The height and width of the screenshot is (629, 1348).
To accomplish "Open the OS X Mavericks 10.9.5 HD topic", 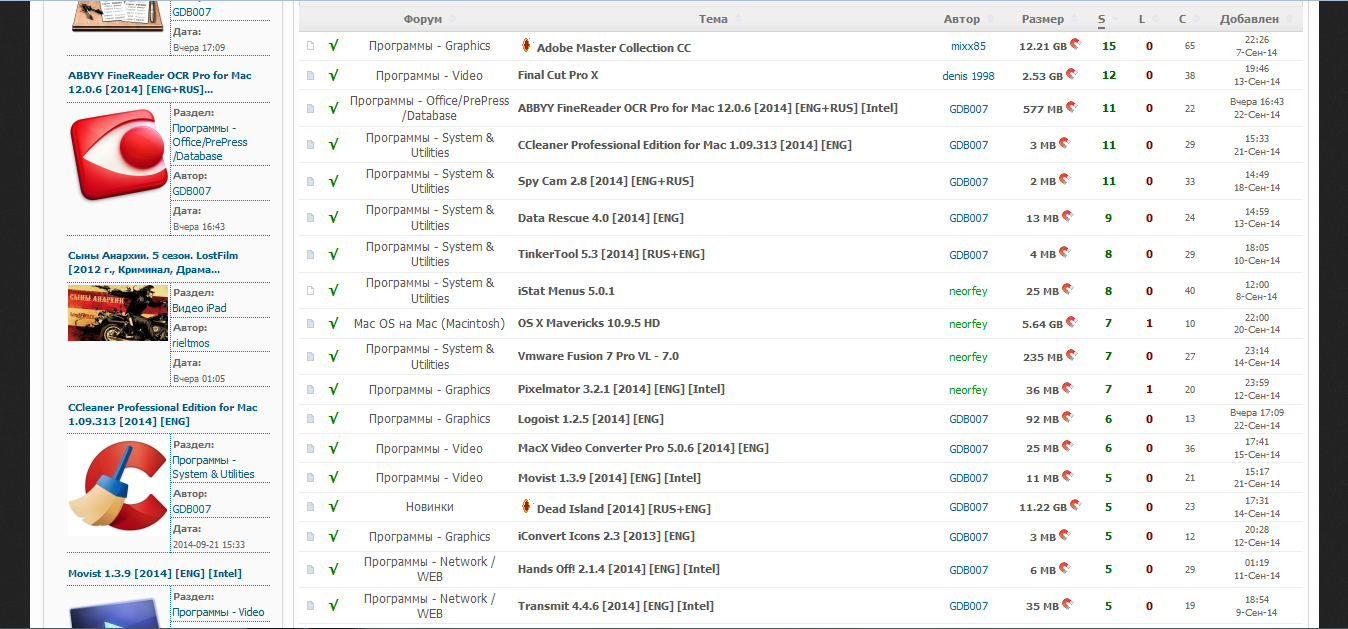I will [x=589, y=323].
